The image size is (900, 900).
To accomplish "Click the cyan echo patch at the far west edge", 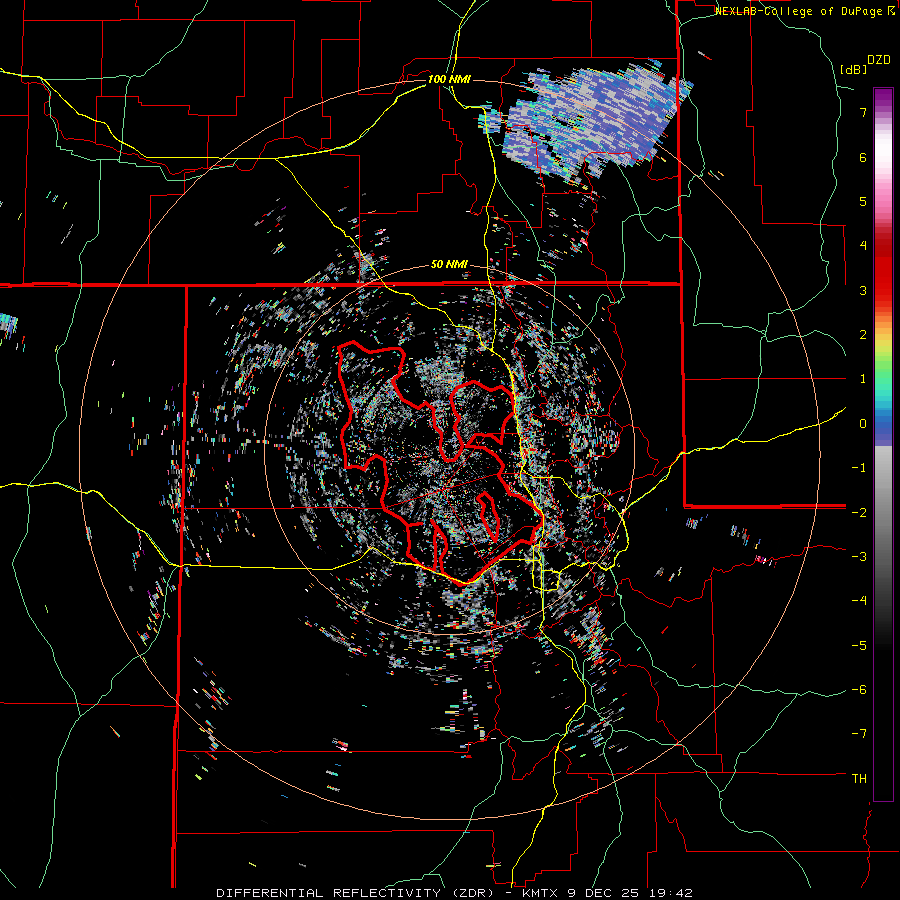I will click(x=8, y=326).
